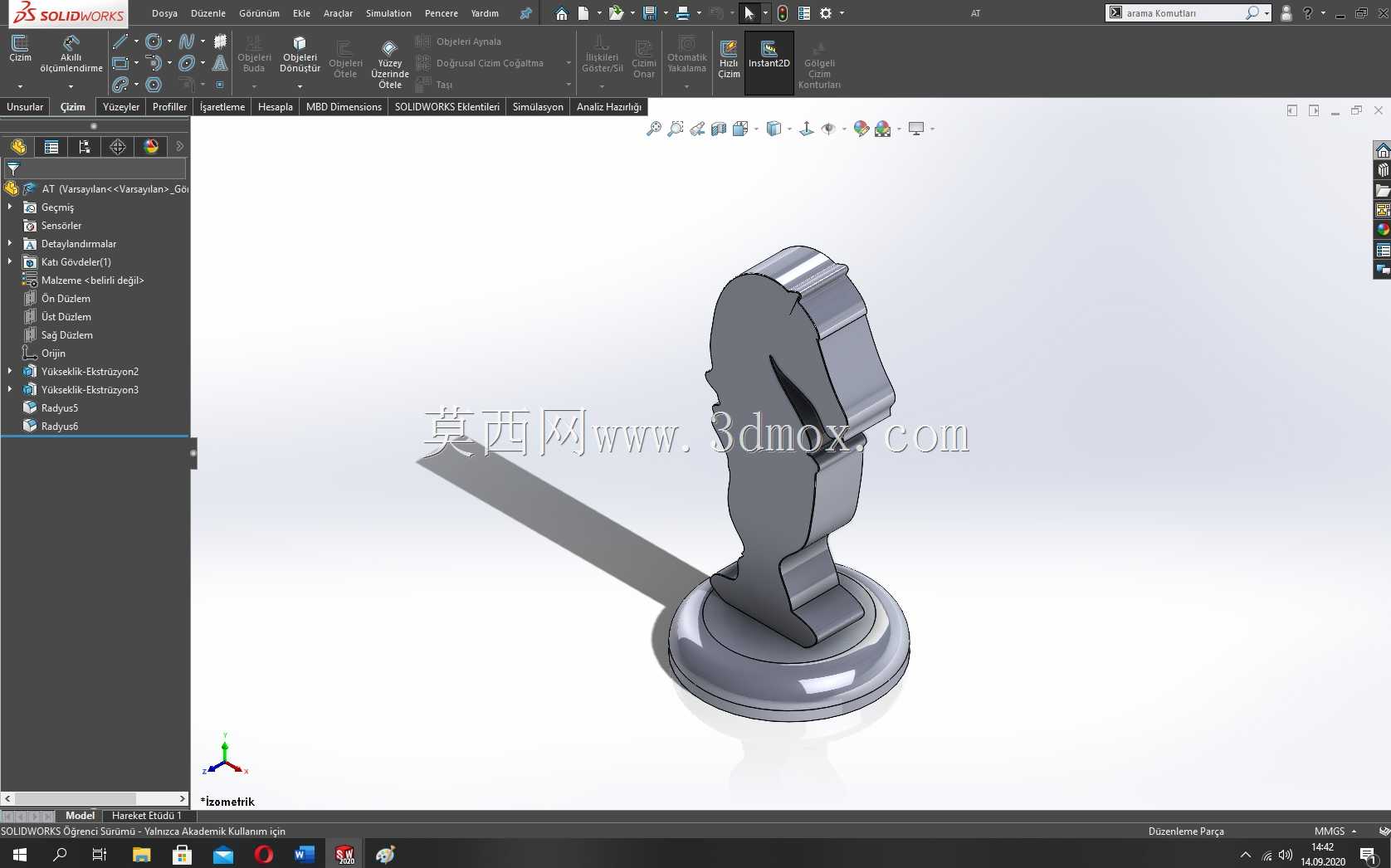Switch to the Yüzeyler tab
1391x868 pixels.
pos(121,107)
